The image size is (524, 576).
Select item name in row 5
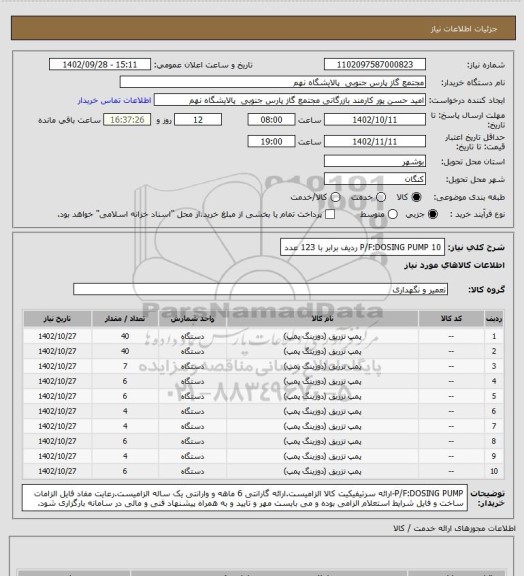point(322,396)
